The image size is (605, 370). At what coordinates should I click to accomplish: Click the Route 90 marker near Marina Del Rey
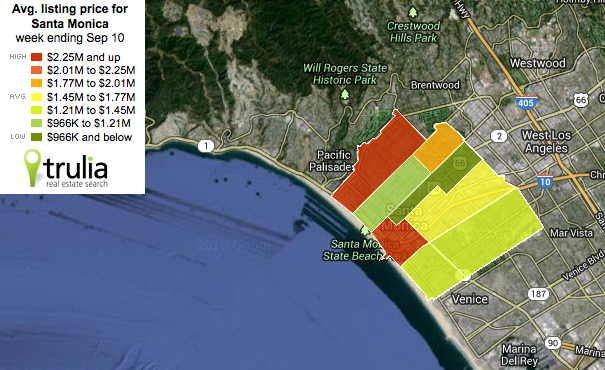tap(553, 343)
